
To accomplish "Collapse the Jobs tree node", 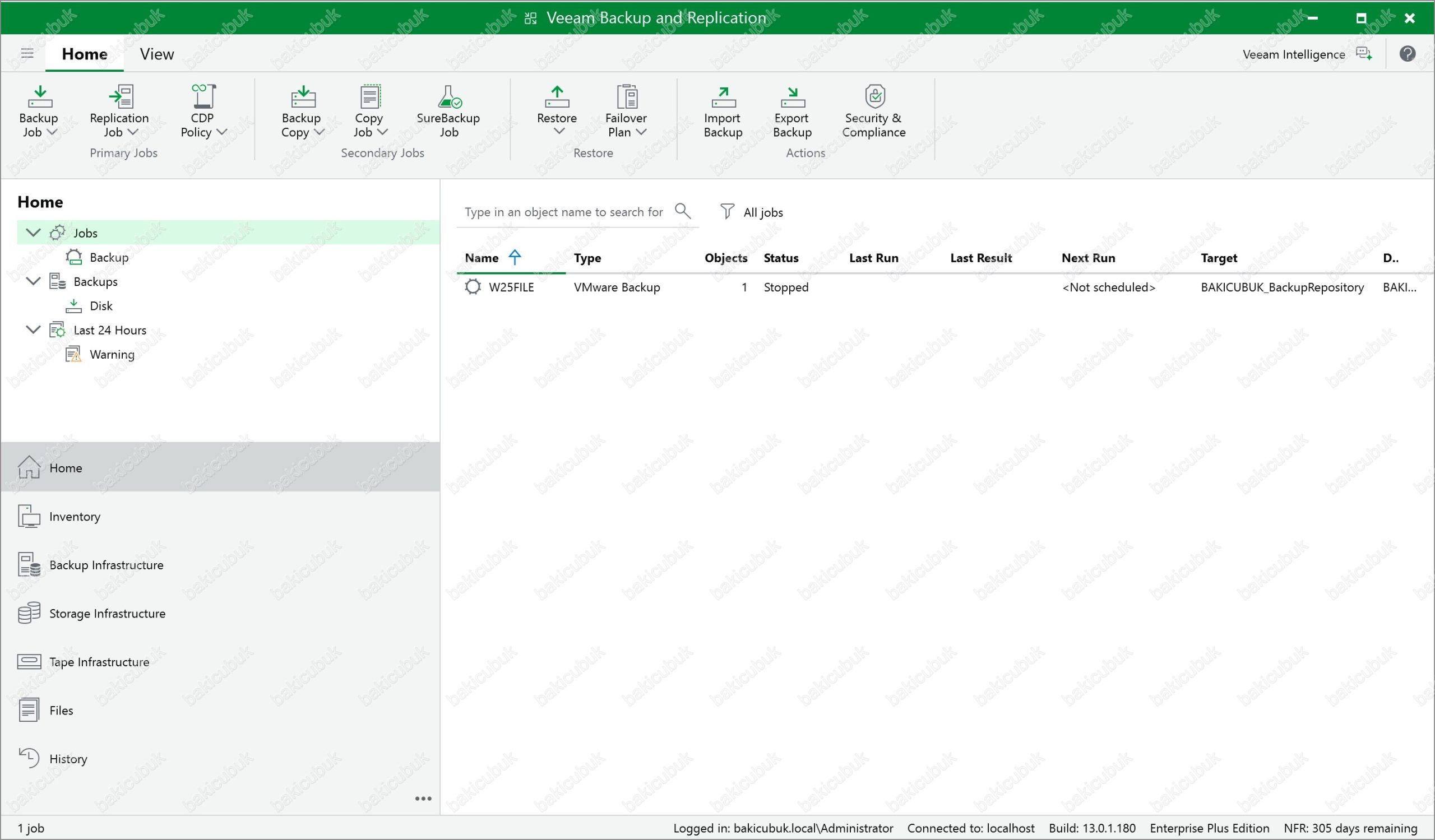I will pyautogui.click(x=34, y=233).
